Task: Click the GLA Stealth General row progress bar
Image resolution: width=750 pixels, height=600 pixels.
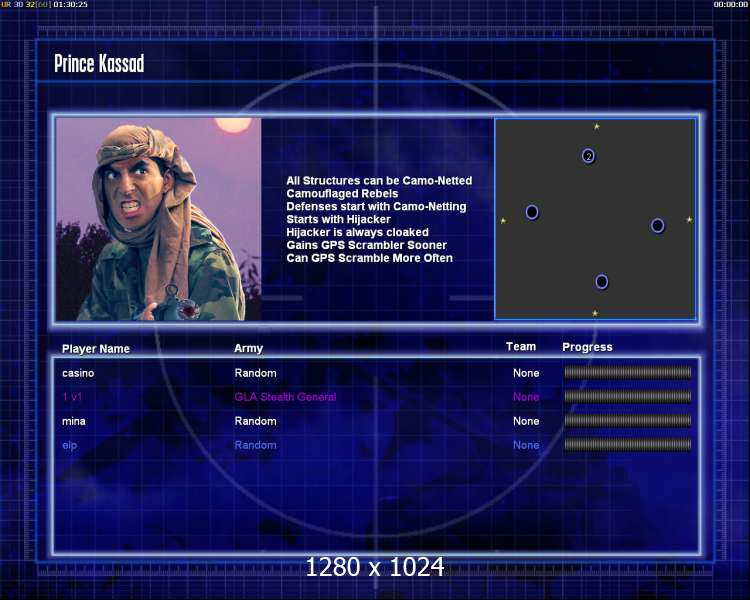Action: tap(628, 396)
